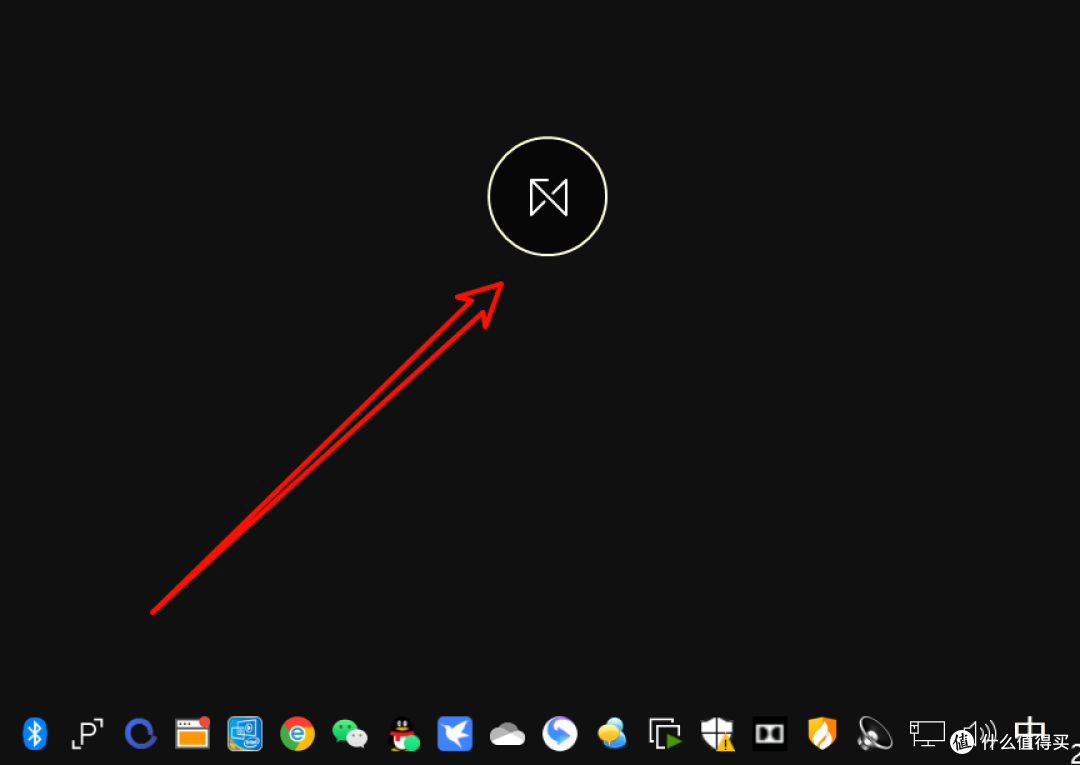Viewport: 1080px width, 765px height.
Task: Click the network monitor tray icon
Action: coord(927,734)
